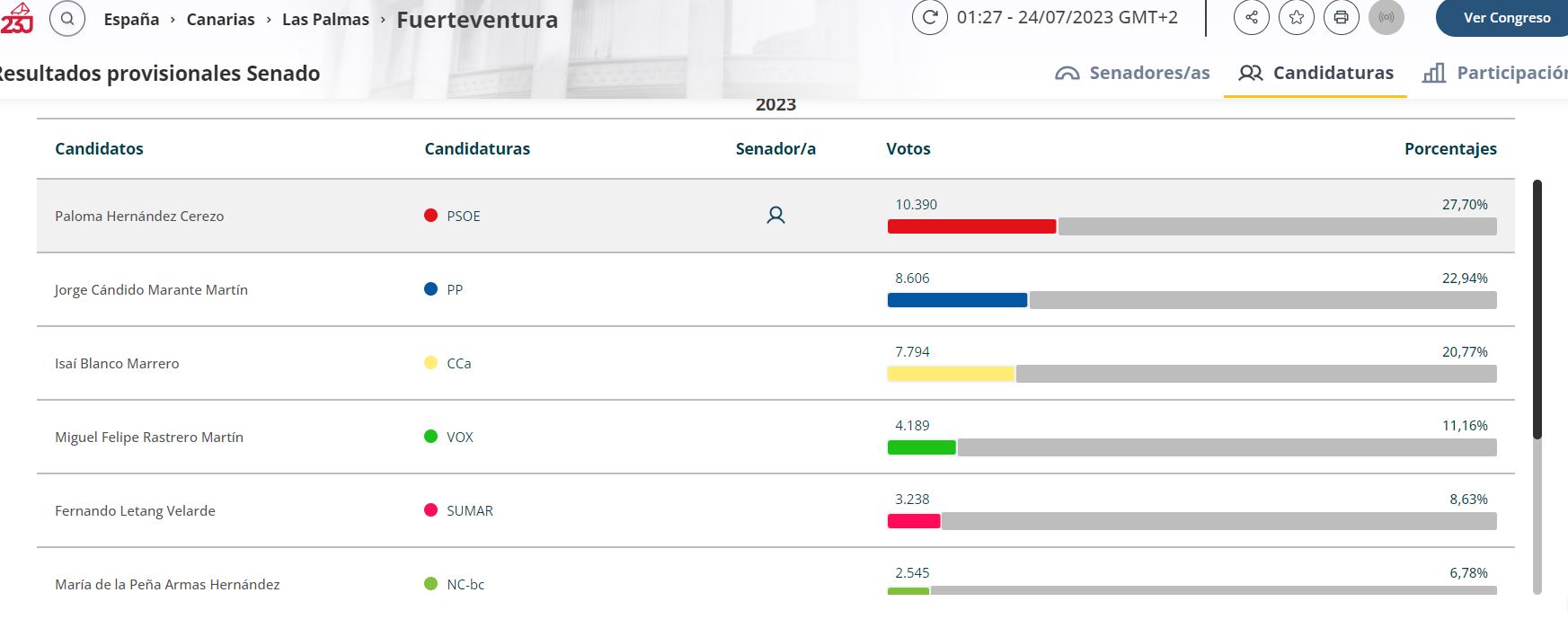This screenshot has width=1568, height=637.
Task: Click the Fuerteventura breadcrumb title
Action: click(477, 20)
